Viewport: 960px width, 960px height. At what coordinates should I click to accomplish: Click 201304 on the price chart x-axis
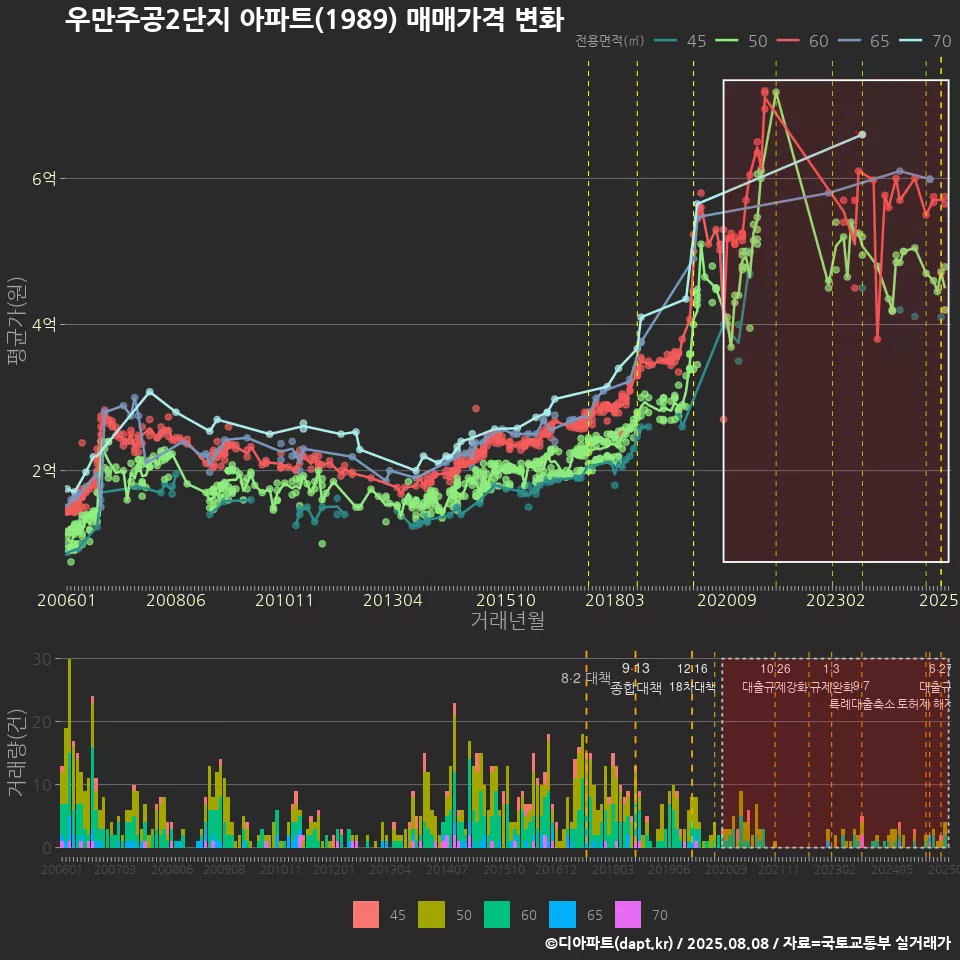pyautogui.click(x=392, y=600)
